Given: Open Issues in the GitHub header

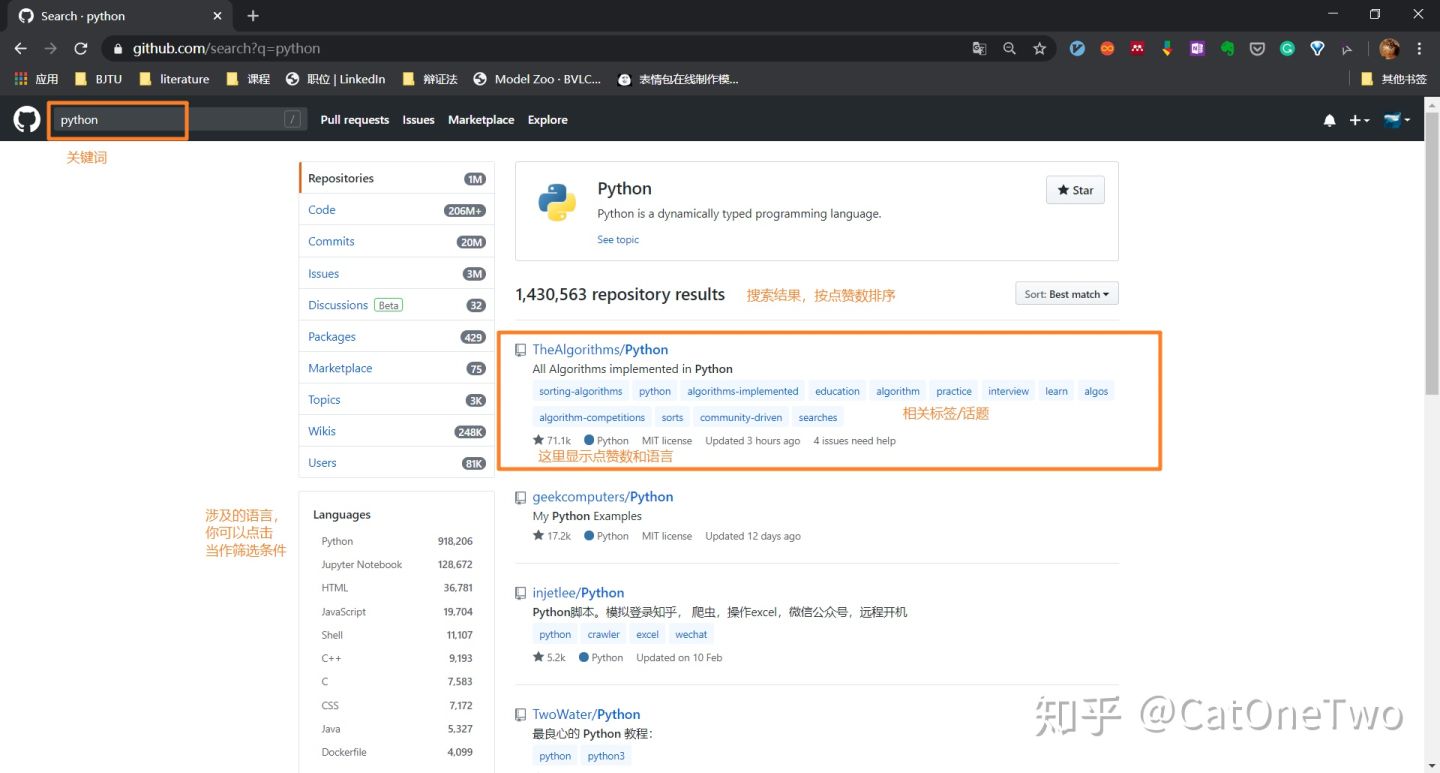Looking at the screenshot, I should (x=418, y=120).
